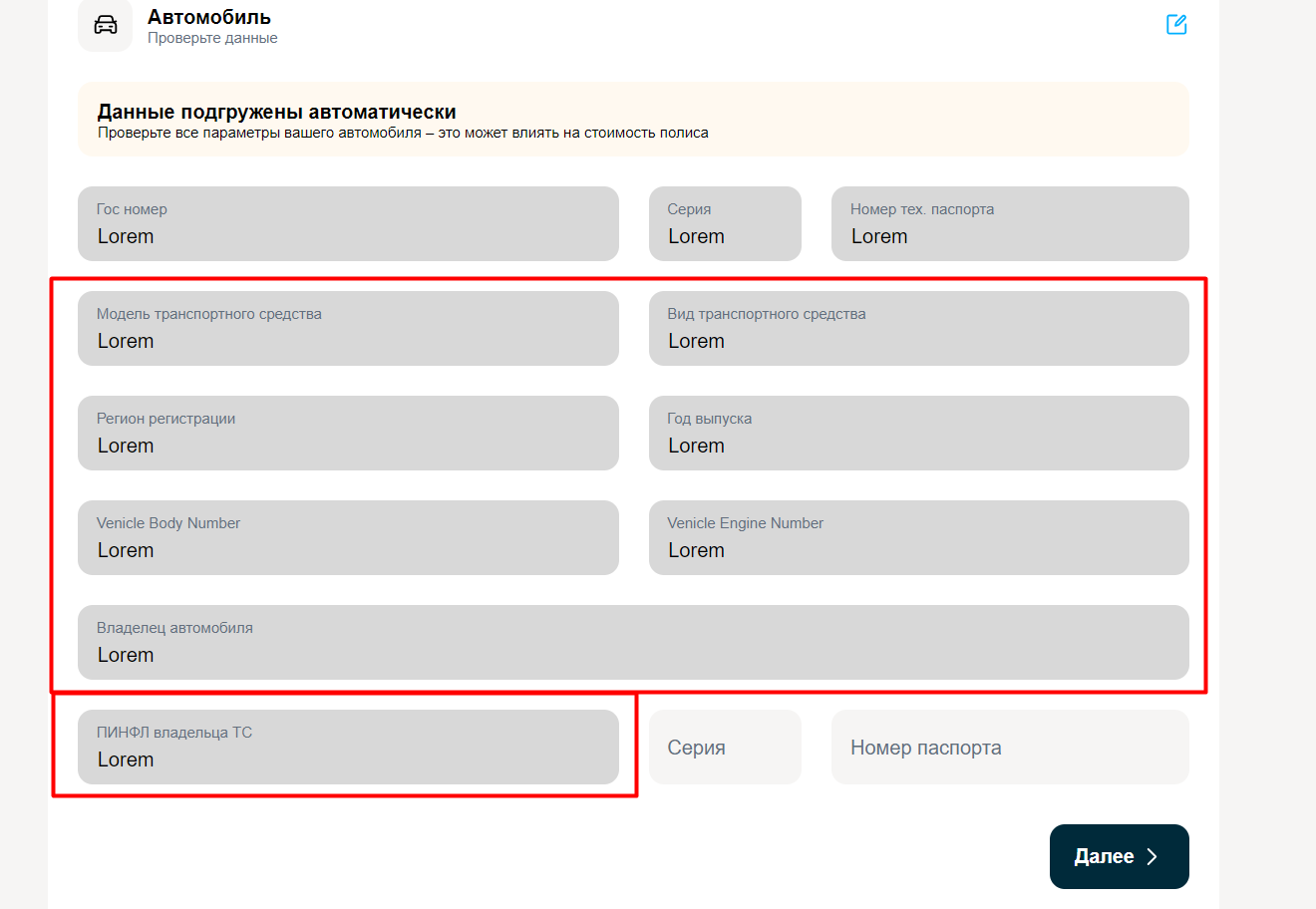Focus the ПИНФЛ владельца ТС field
The height and width of the screenshot is (909, 1316).
coord(348,748)
